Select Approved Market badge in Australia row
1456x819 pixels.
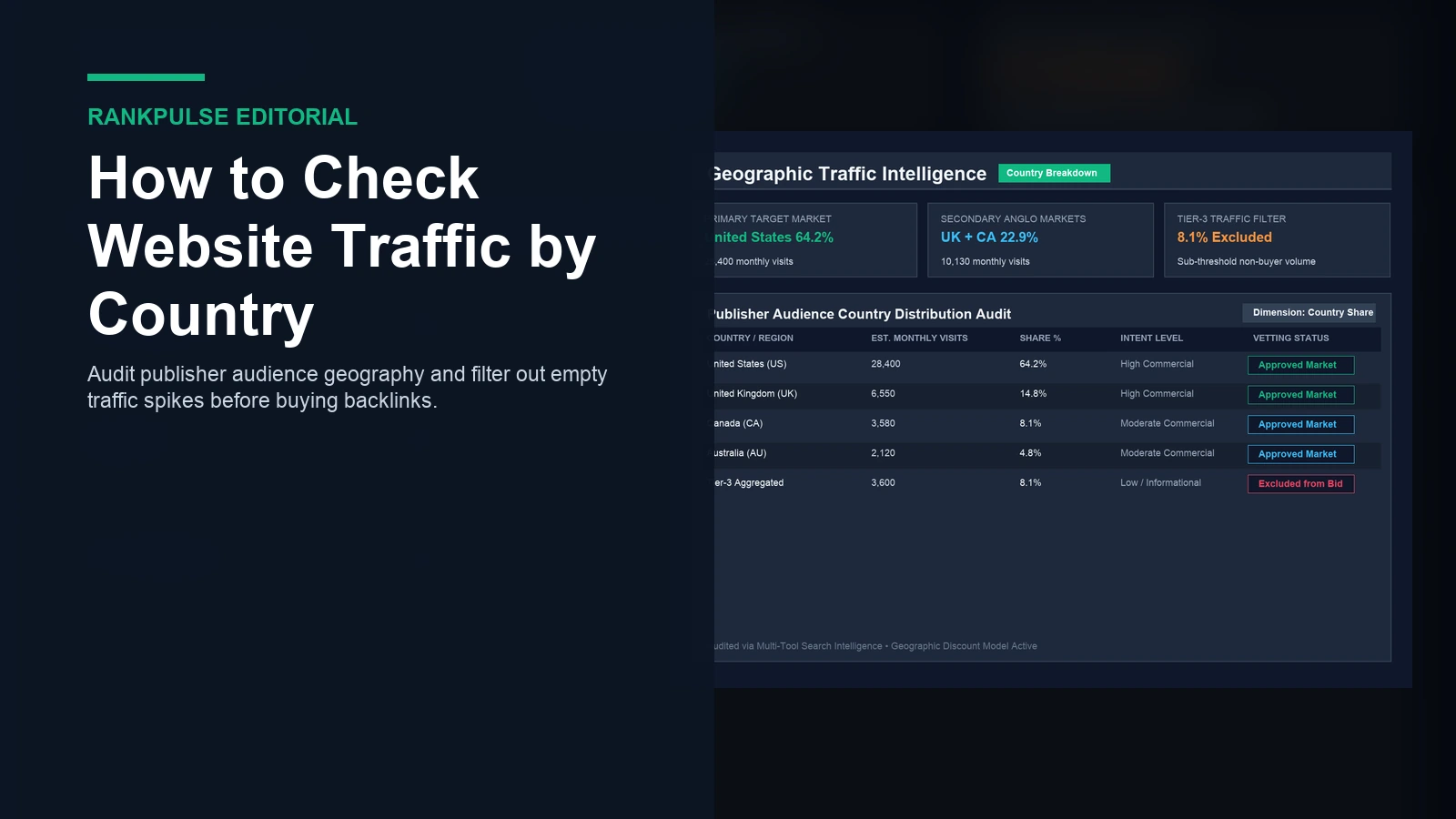click(1300, 454)
